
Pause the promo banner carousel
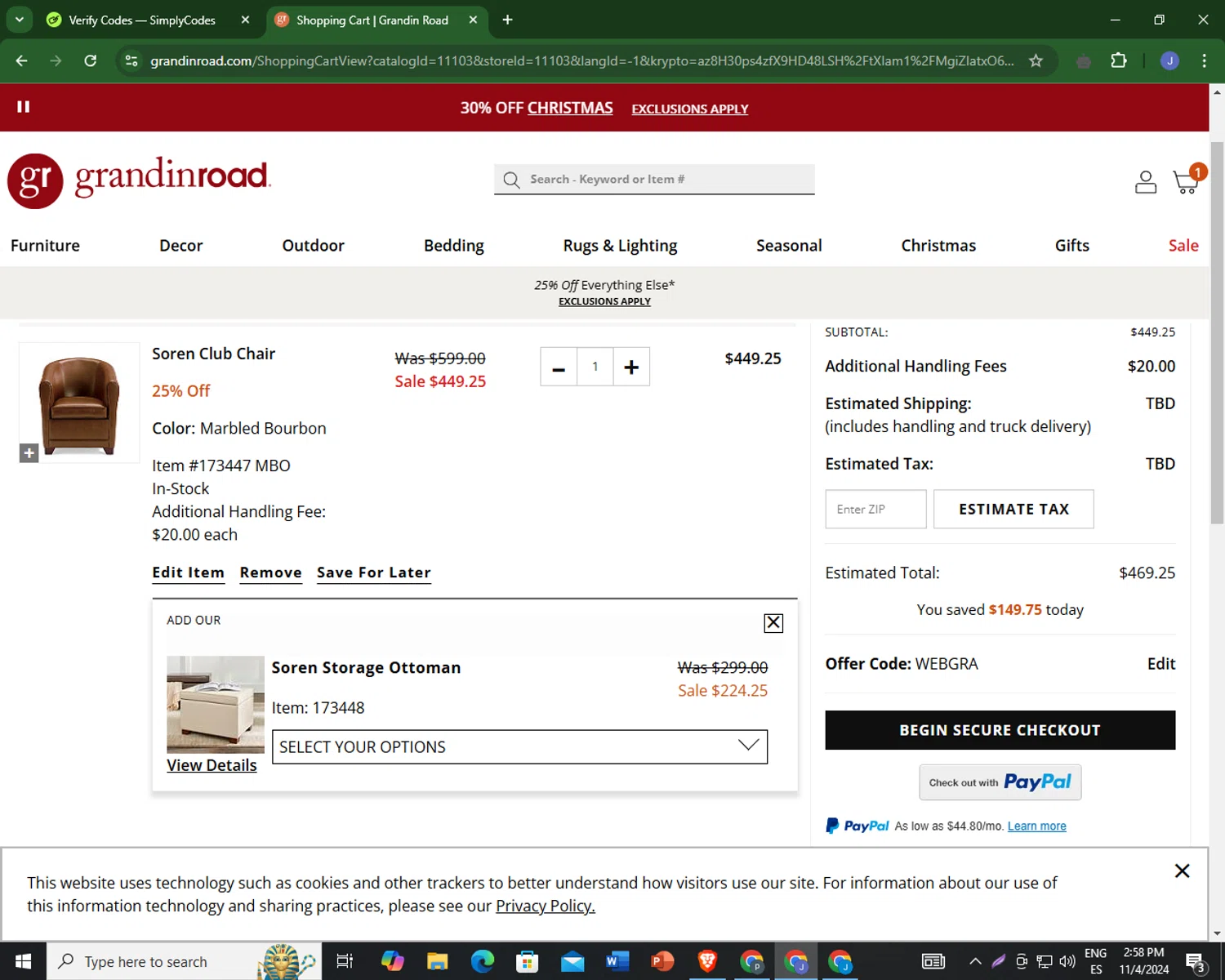pos(23,106)
